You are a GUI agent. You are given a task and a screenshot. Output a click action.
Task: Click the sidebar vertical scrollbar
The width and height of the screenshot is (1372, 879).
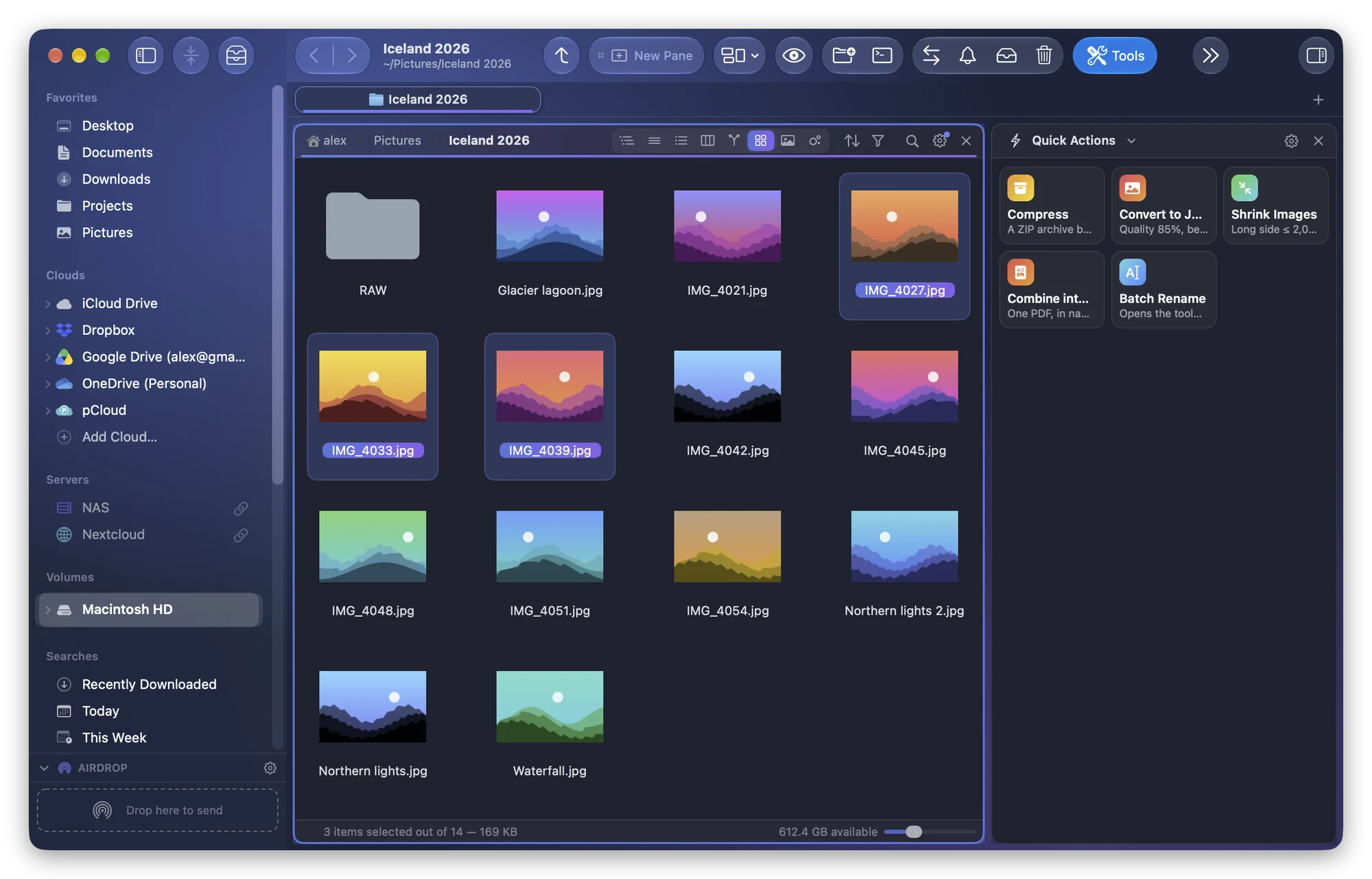(277, 285)
